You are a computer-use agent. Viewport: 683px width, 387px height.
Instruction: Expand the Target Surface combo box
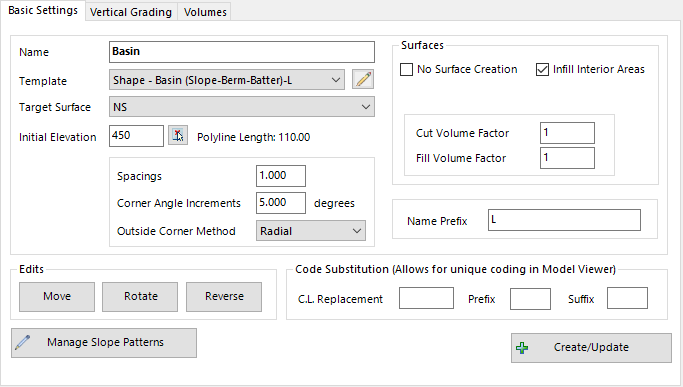tap(242, 107)
